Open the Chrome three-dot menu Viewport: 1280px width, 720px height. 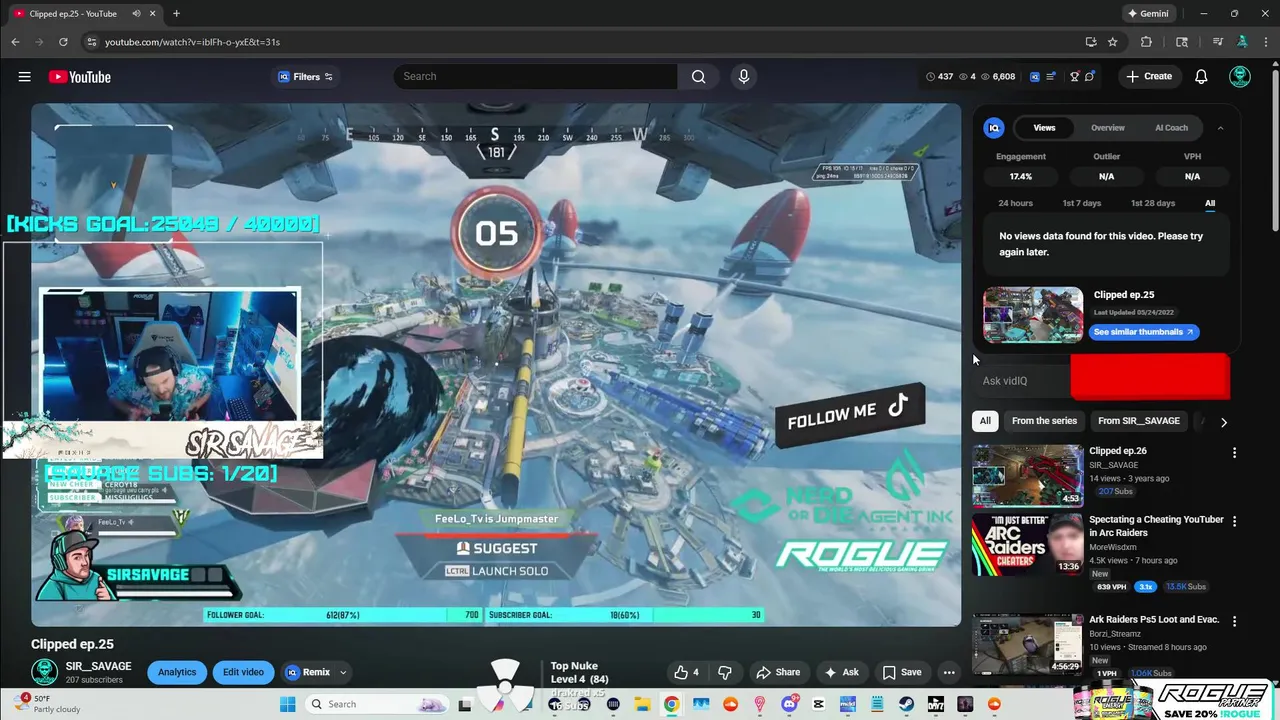coord(1265,42)
